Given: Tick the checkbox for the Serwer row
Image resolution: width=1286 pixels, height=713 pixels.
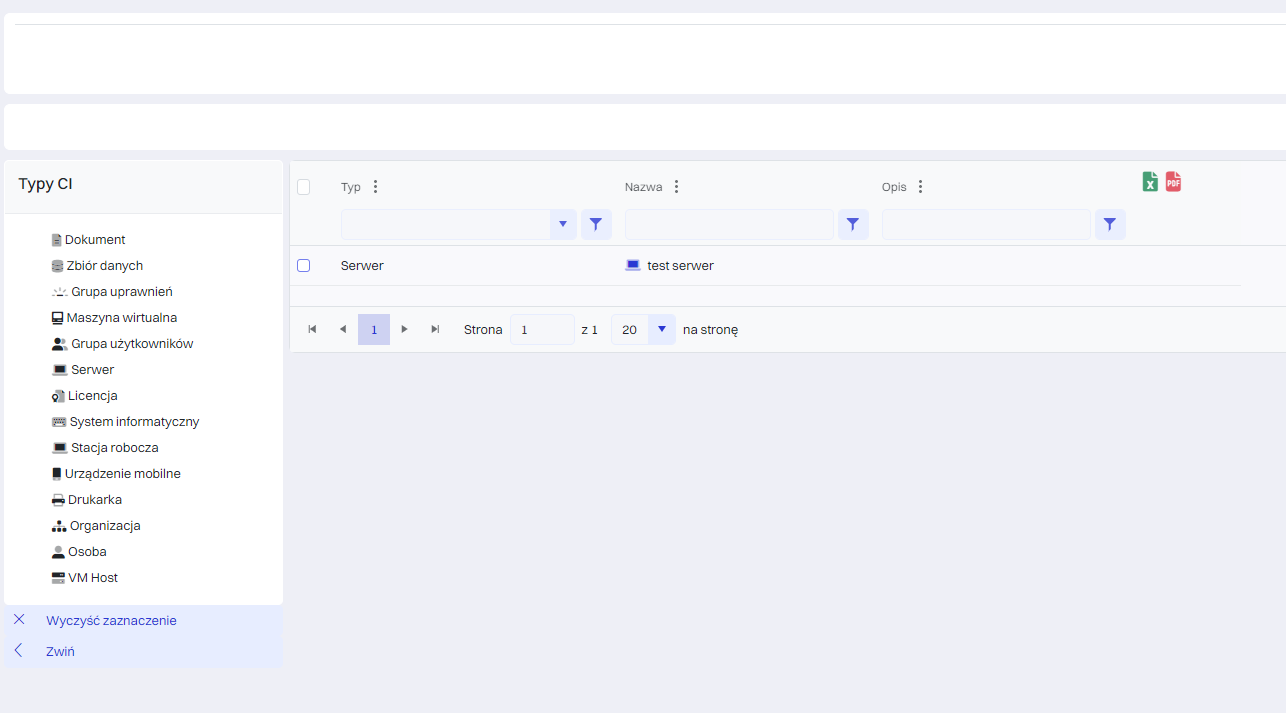Looking at the screenshot, I should click(304, 266).
